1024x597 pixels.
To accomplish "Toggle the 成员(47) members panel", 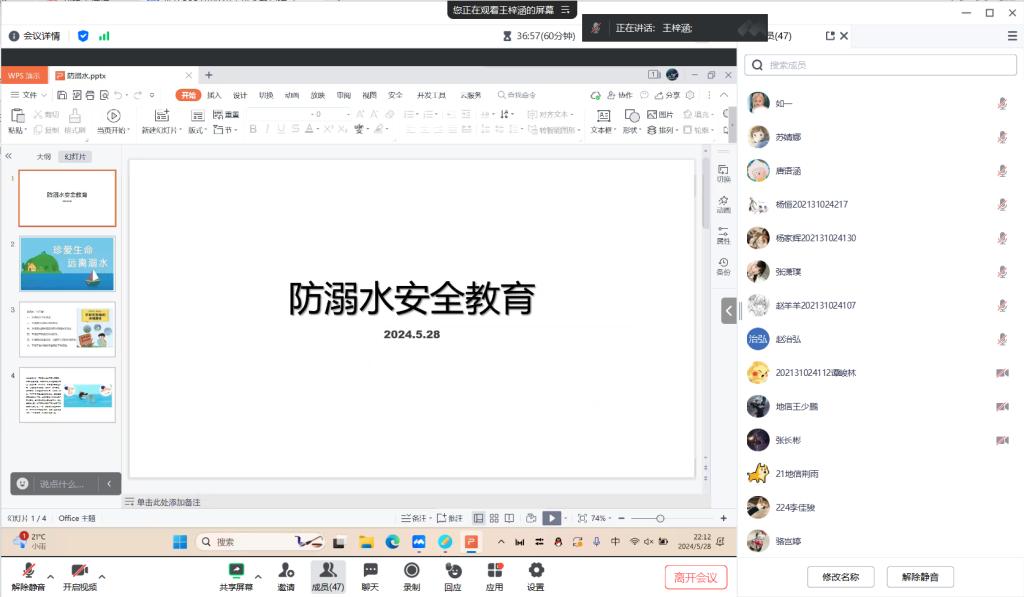I will (x=327, y=575).
